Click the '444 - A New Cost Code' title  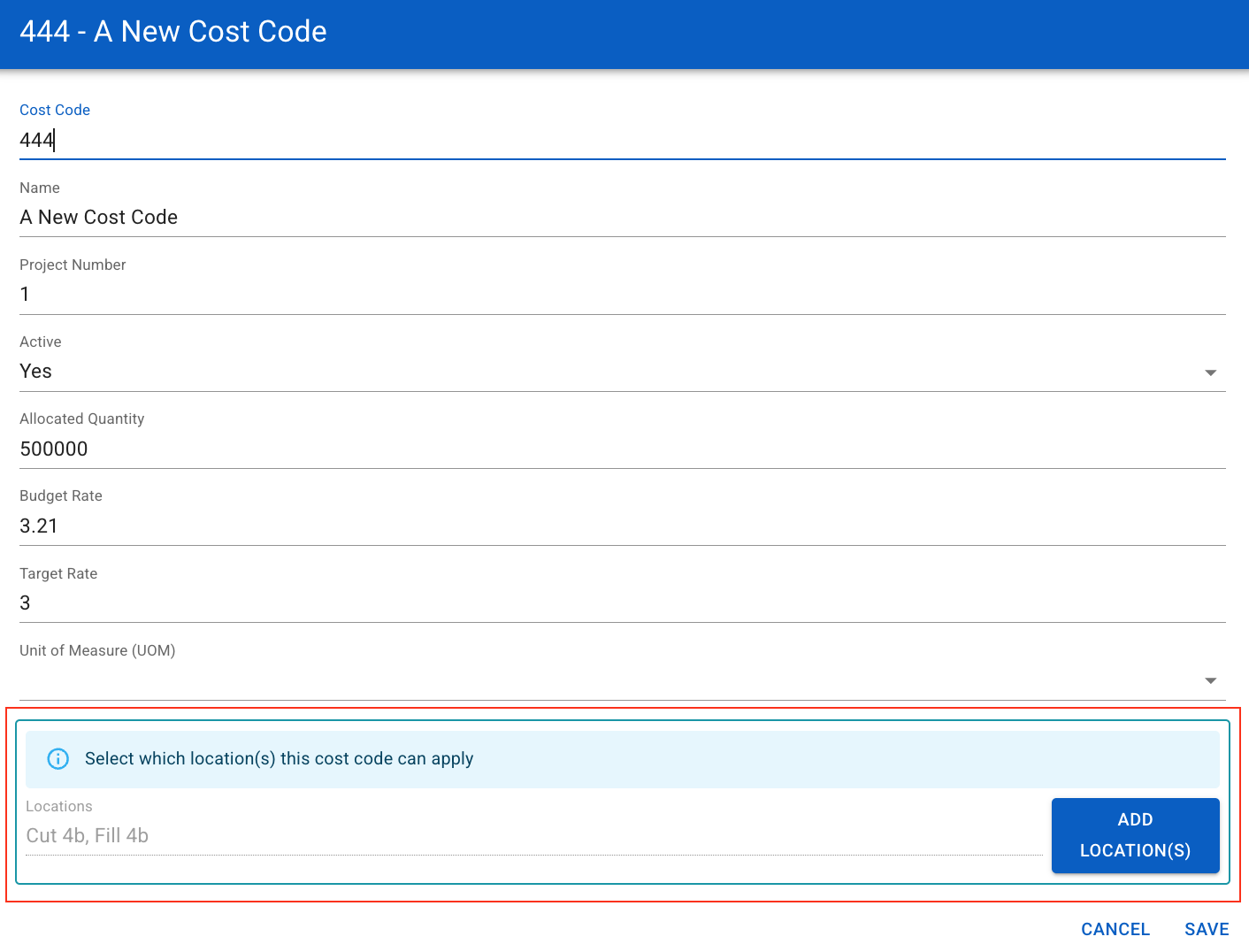click(173, 32)
